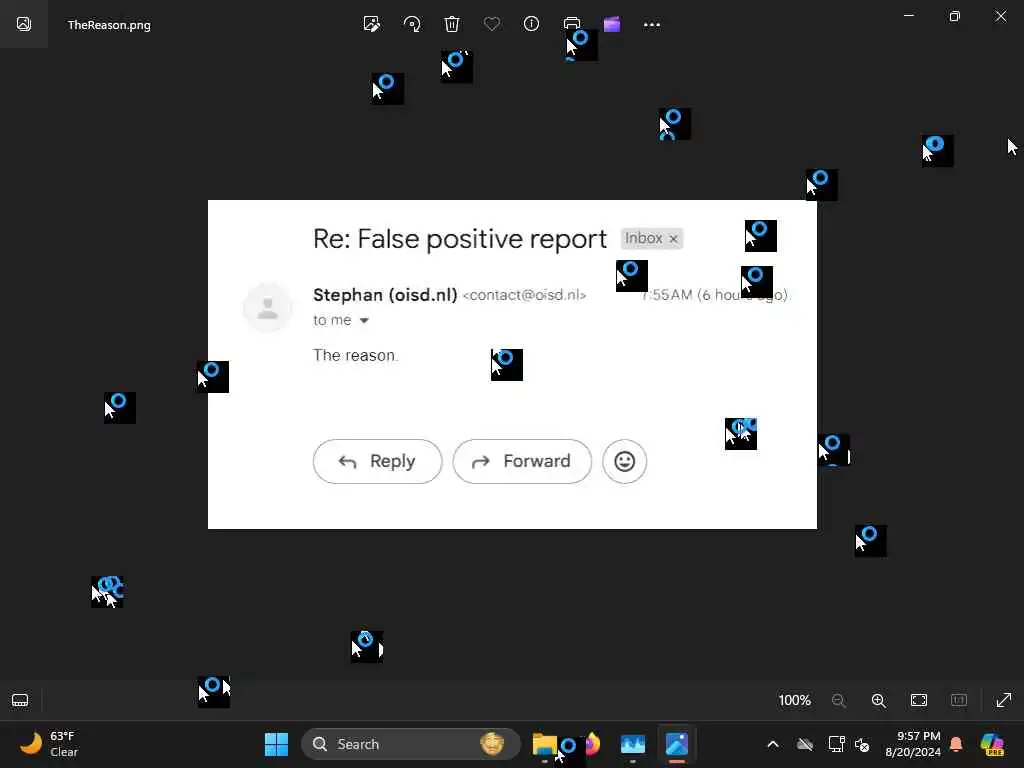Zoom in on the image
This screenshot has width=1024, height=768.
[x=879, y=701]
